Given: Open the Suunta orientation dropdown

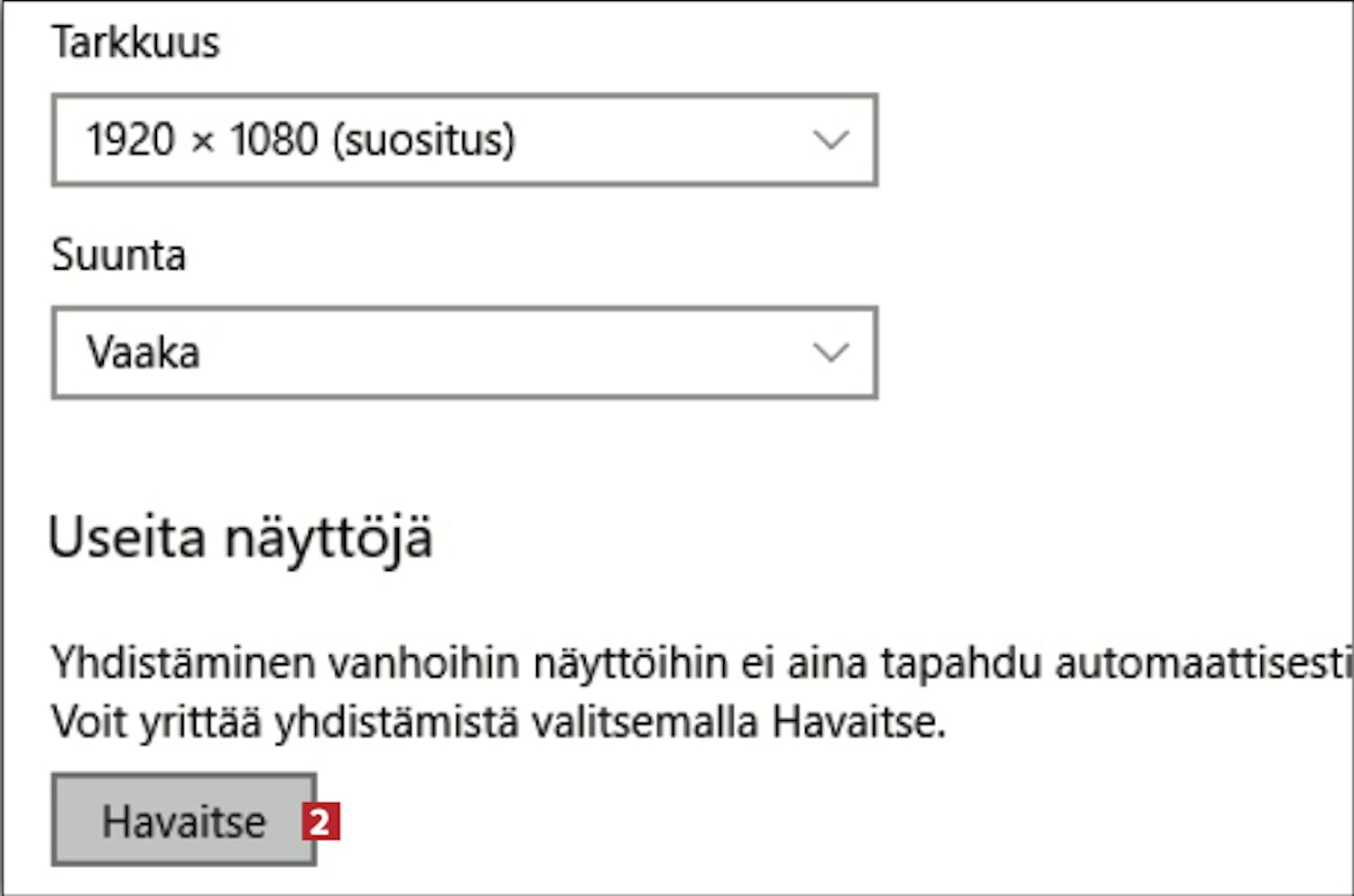Looking at the screenshot, I should pyautogui.click(x=464, y=352).
